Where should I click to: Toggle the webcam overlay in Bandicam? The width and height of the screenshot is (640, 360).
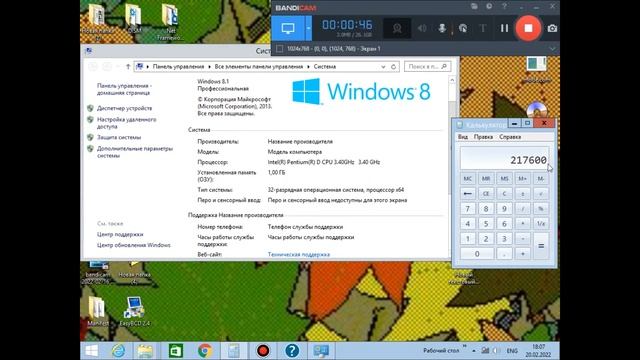(397, 28)
